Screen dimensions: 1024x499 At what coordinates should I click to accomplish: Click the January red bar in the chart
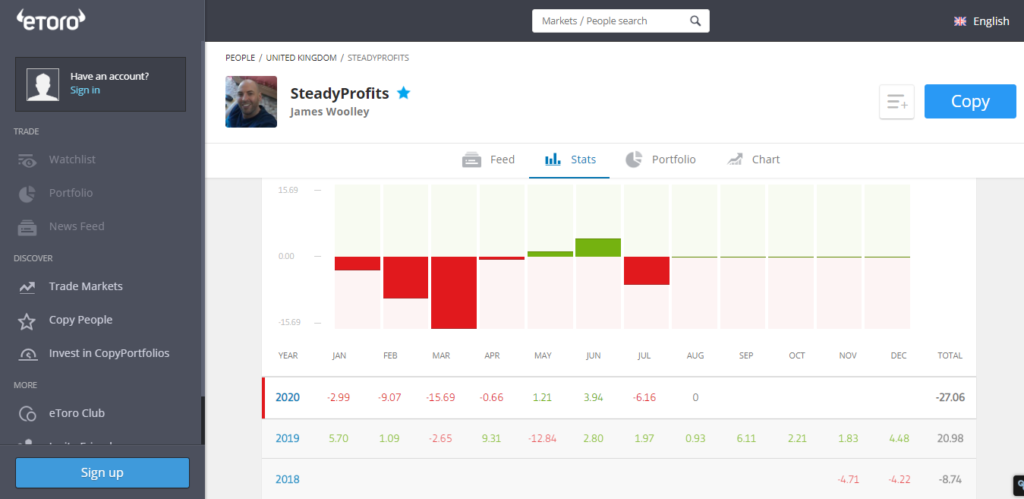pos(357,263)
